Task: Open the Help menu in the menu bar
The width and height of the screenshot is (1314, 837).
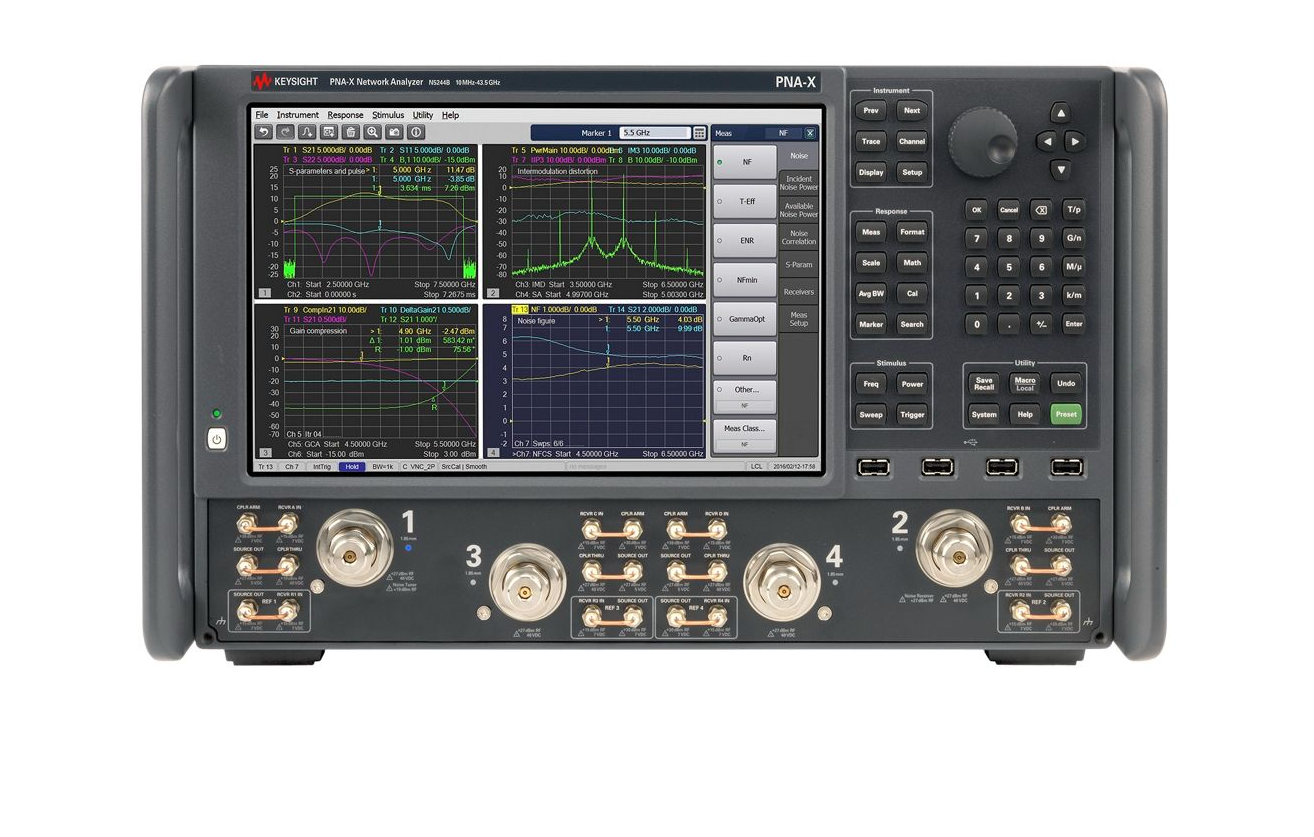Action: tap(451, 115)
